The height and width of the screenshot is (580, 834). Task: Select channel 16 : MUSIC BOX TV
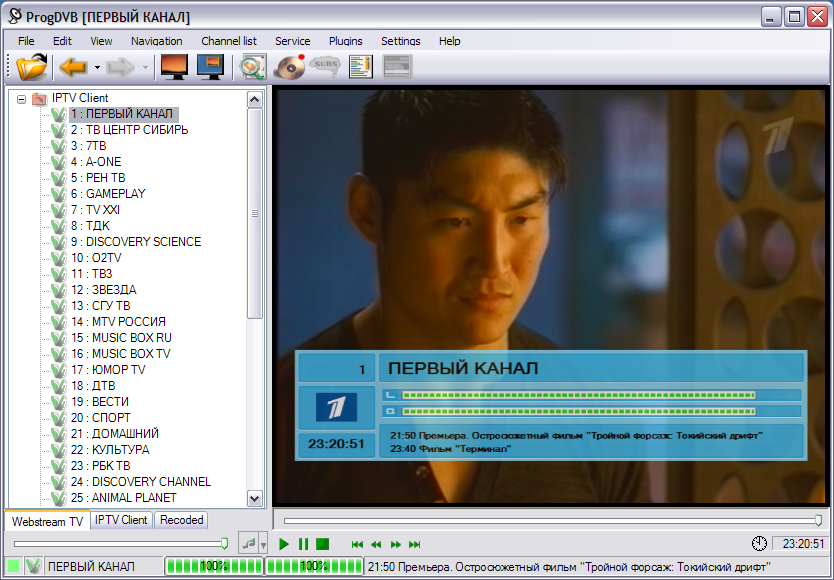[120, 353]
